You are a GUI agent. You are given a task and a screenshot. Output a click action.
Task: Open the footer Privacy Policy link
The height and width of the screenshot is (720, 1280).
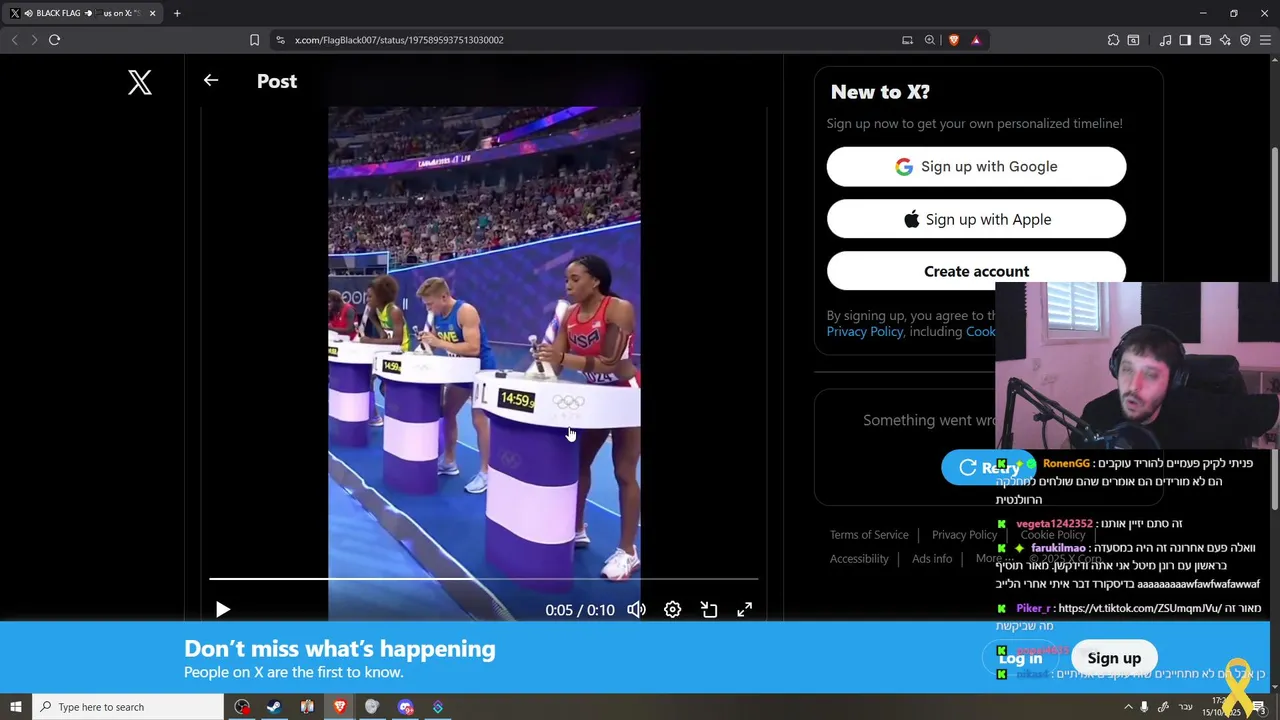point(964,535)
